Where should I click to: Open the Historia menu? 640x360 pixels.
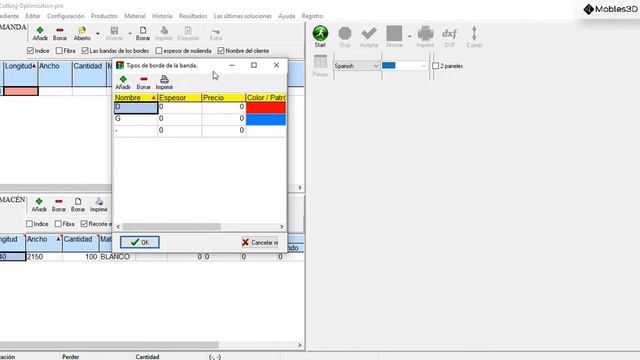(162, 16)
